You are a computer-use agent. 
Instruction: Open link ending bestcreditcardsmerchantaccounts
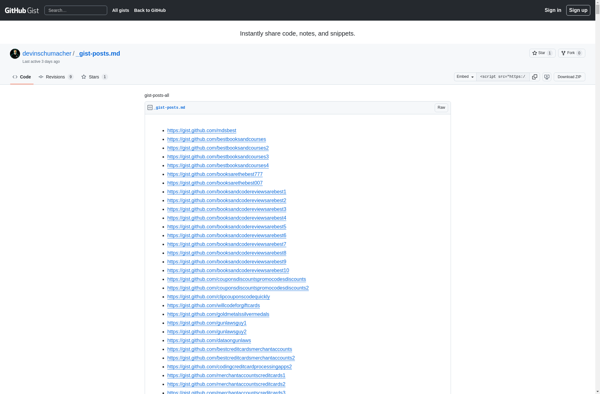point(230,349)
